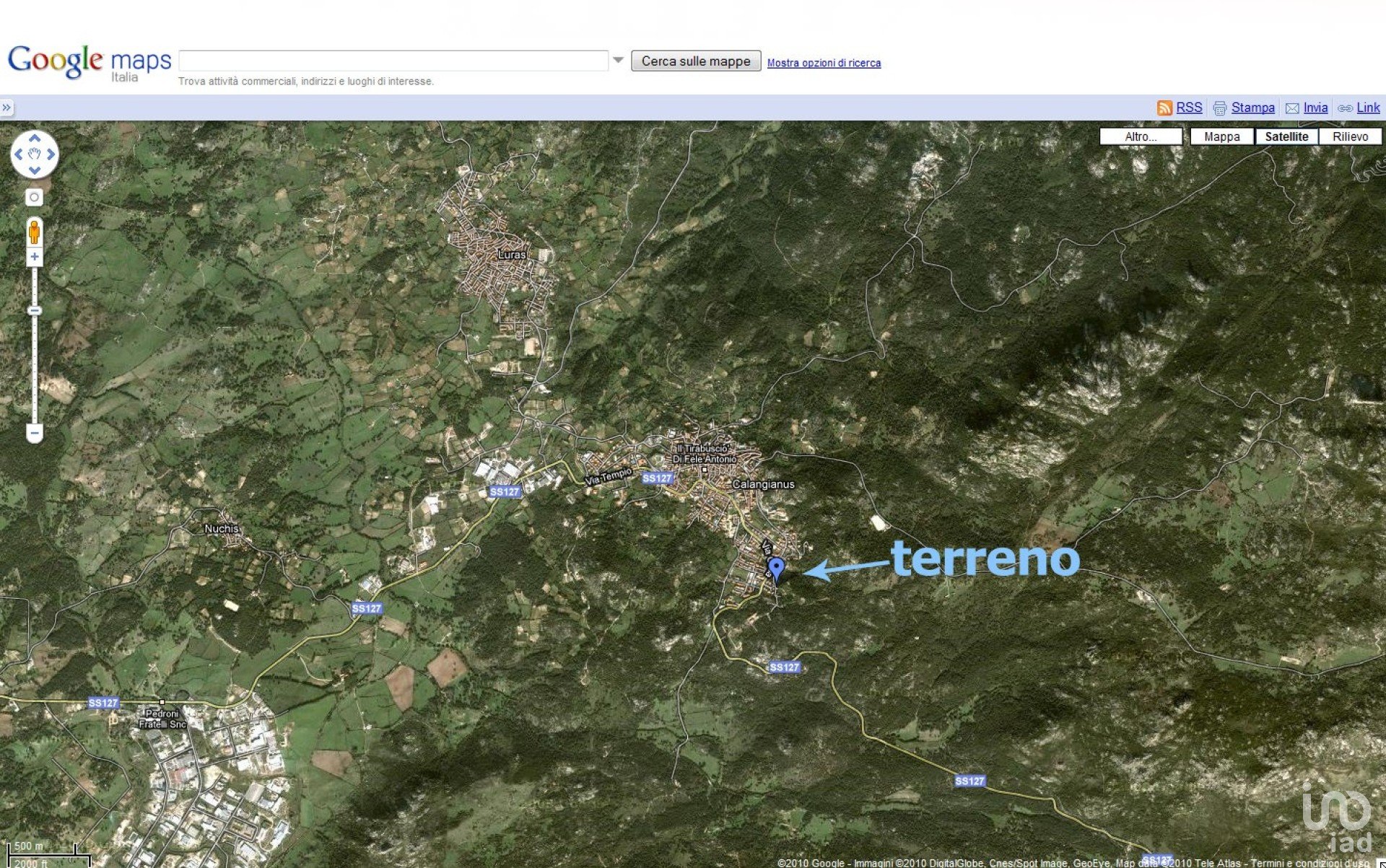
Task: Open Mostra opzioni di ricerca link
Action: click(x=824, y=63)
